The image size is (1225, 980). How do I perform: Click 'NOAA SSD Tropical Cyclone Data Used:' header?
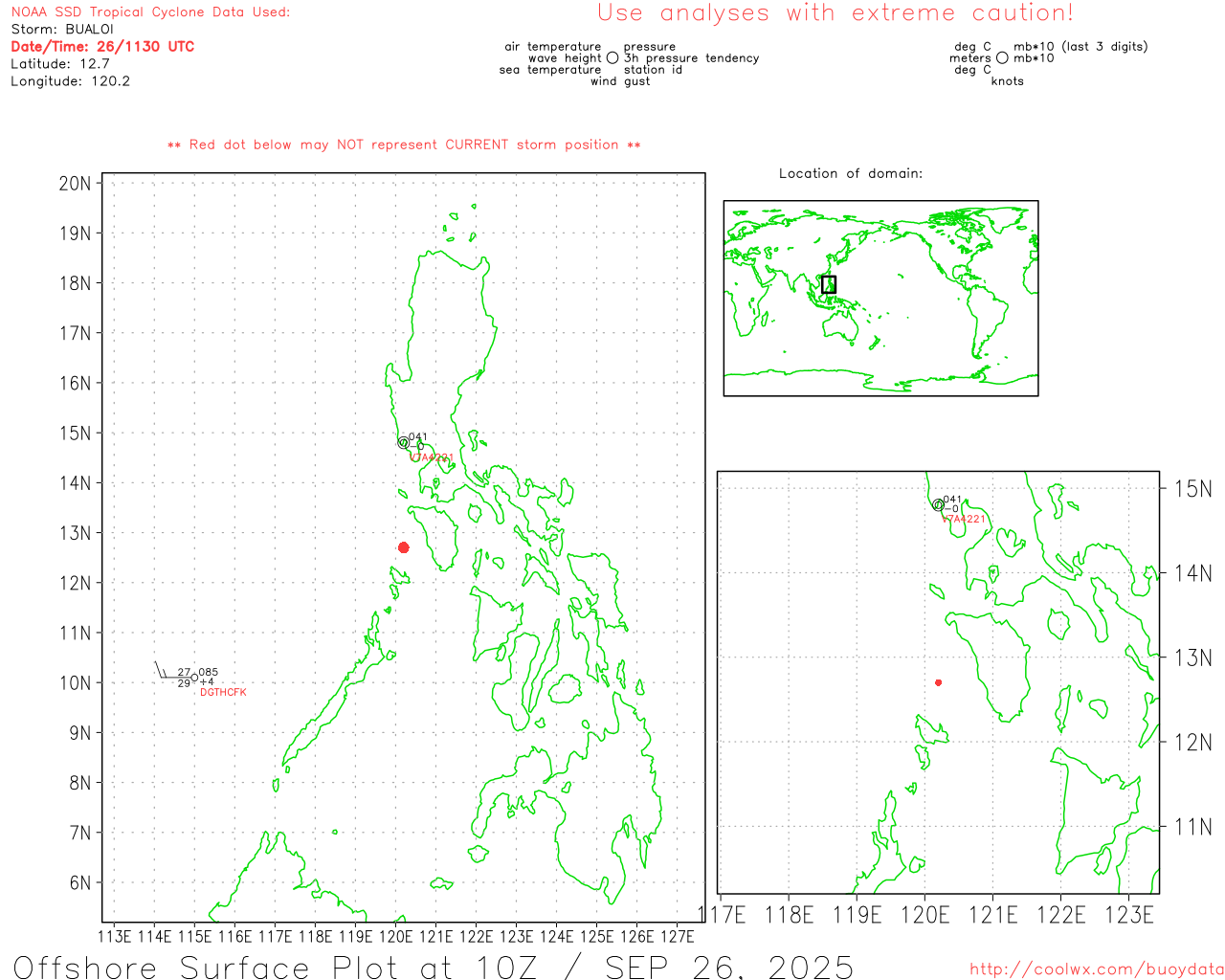tap(150, 12)
